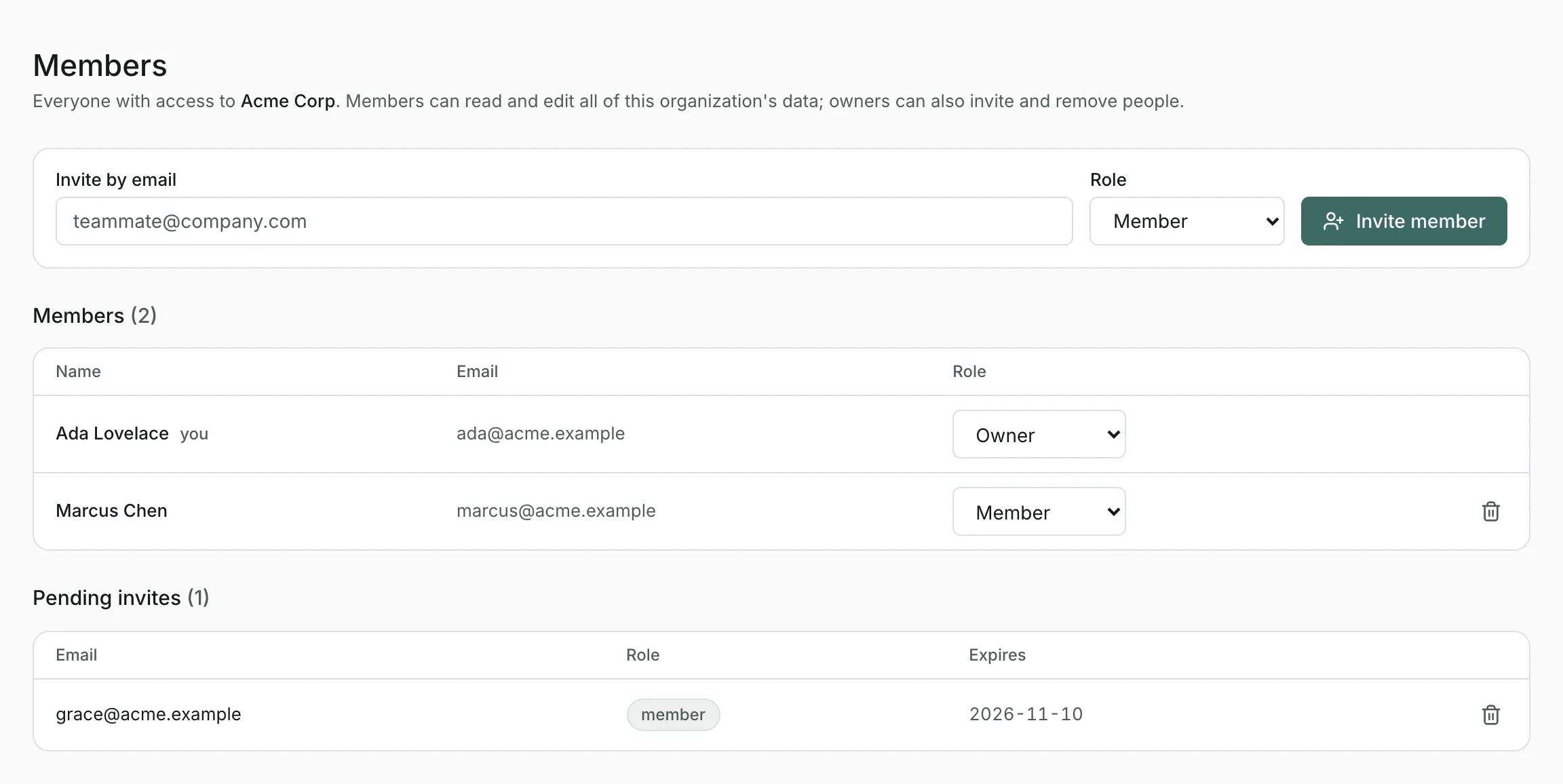1563x784 pixels.
Task: Open the invite Role dropdown
Action: 1186,221
